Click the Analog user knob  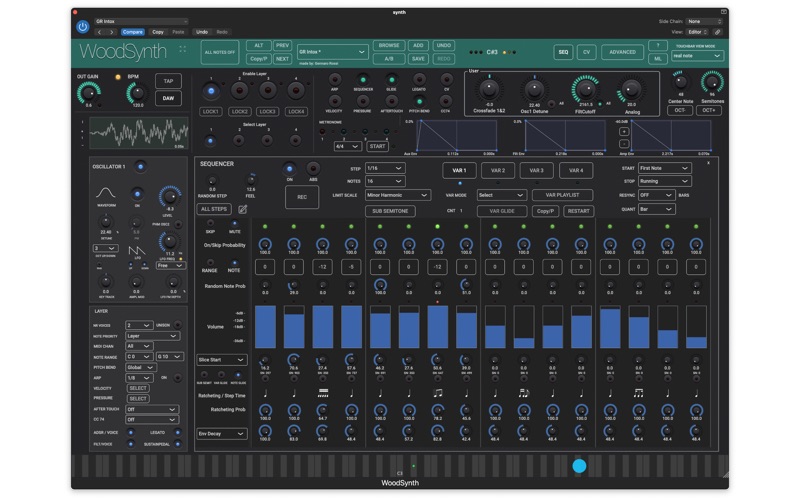(632, 89)
